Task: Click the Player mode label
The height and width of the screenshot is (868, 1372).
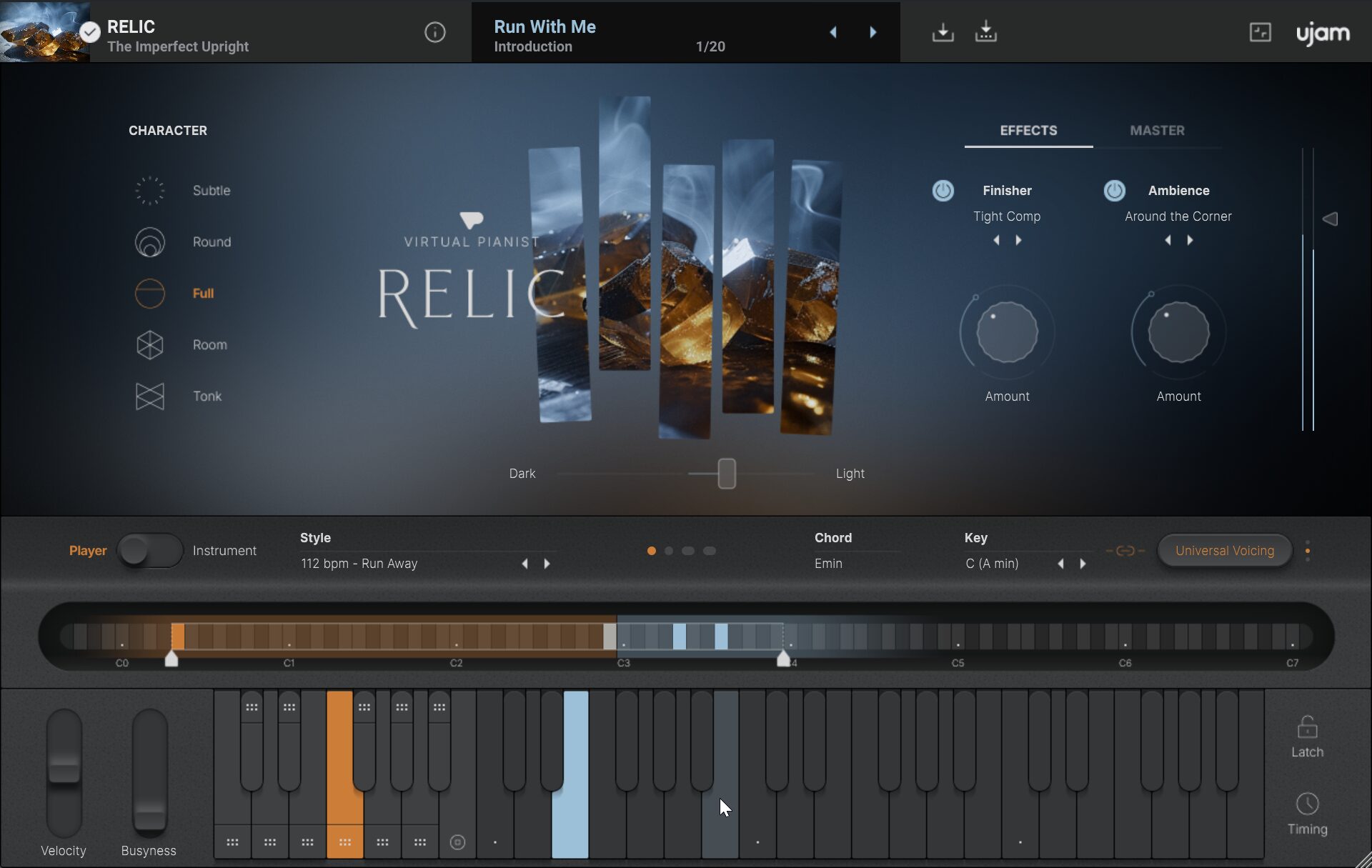Action: (88, 551)
